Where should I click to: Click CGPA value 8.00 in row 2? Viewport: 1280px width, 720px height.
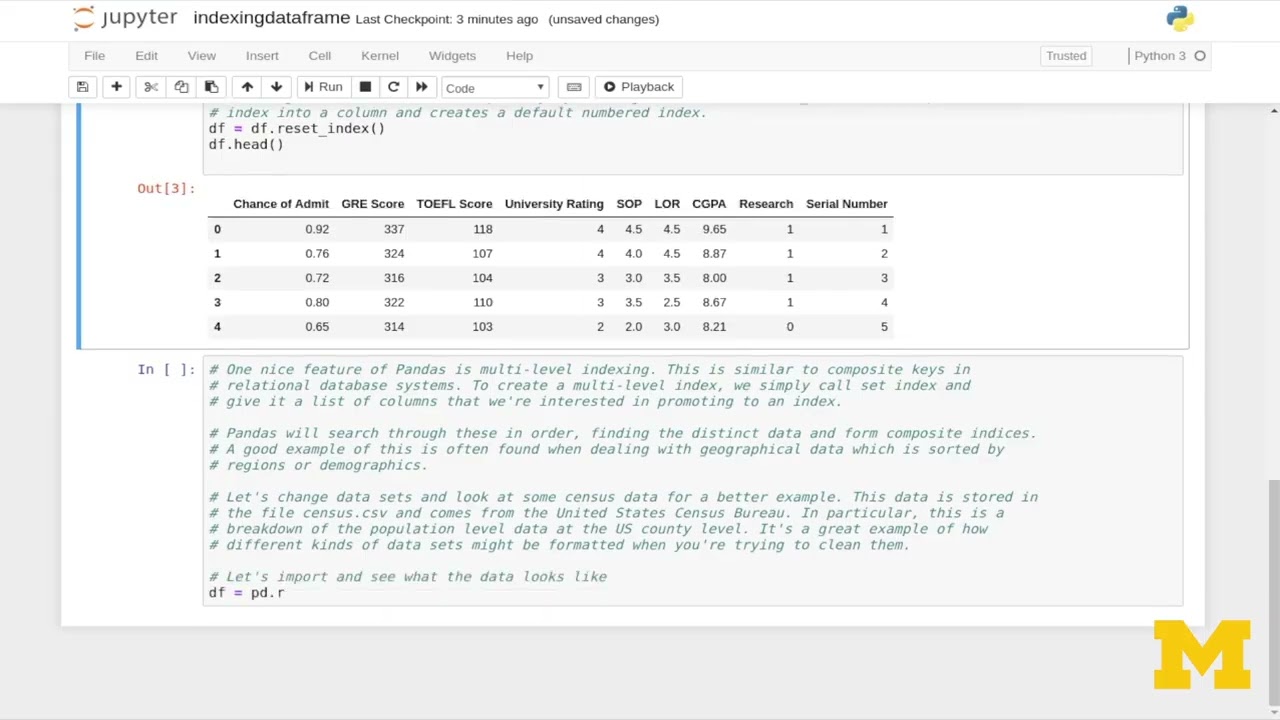(x=714, y=278)
